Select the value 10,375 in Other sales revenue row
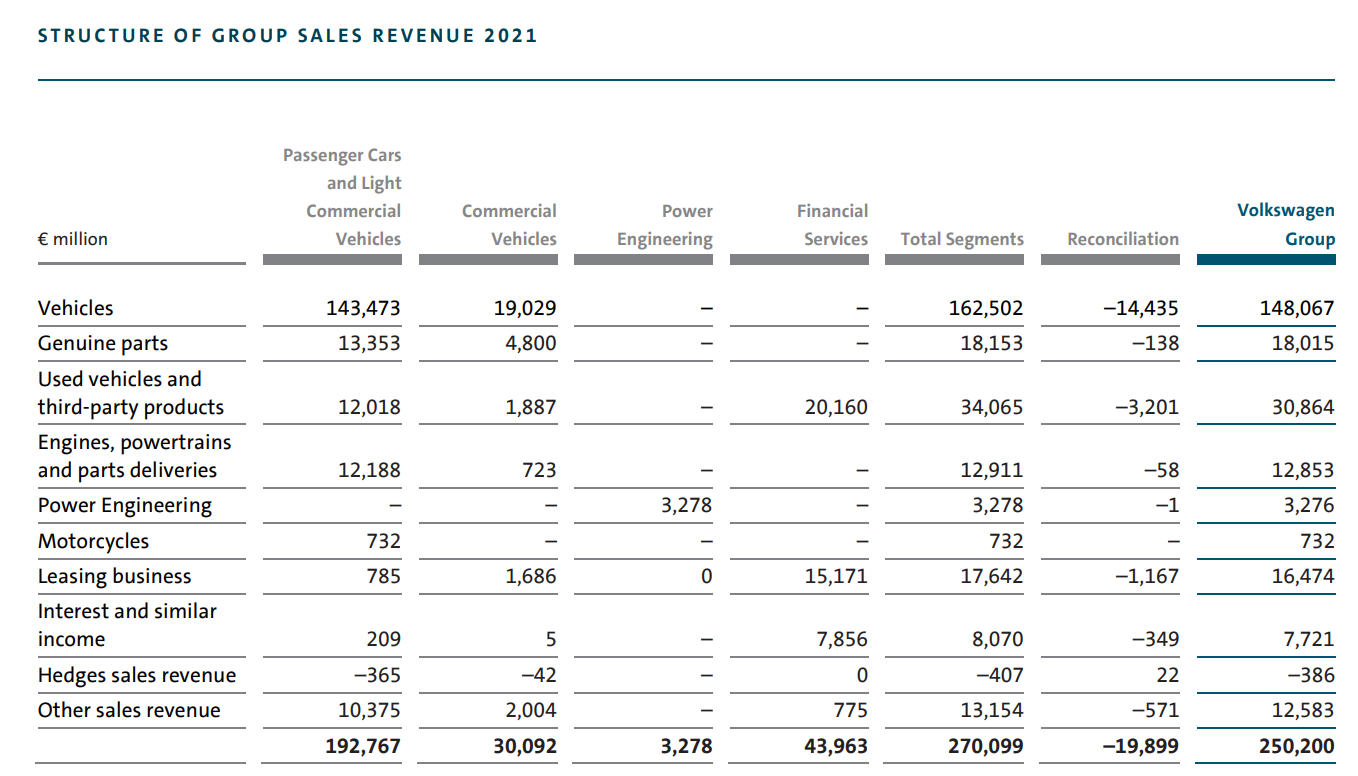The width and height of the screenshot is (1358, 776). coord(367,710)
